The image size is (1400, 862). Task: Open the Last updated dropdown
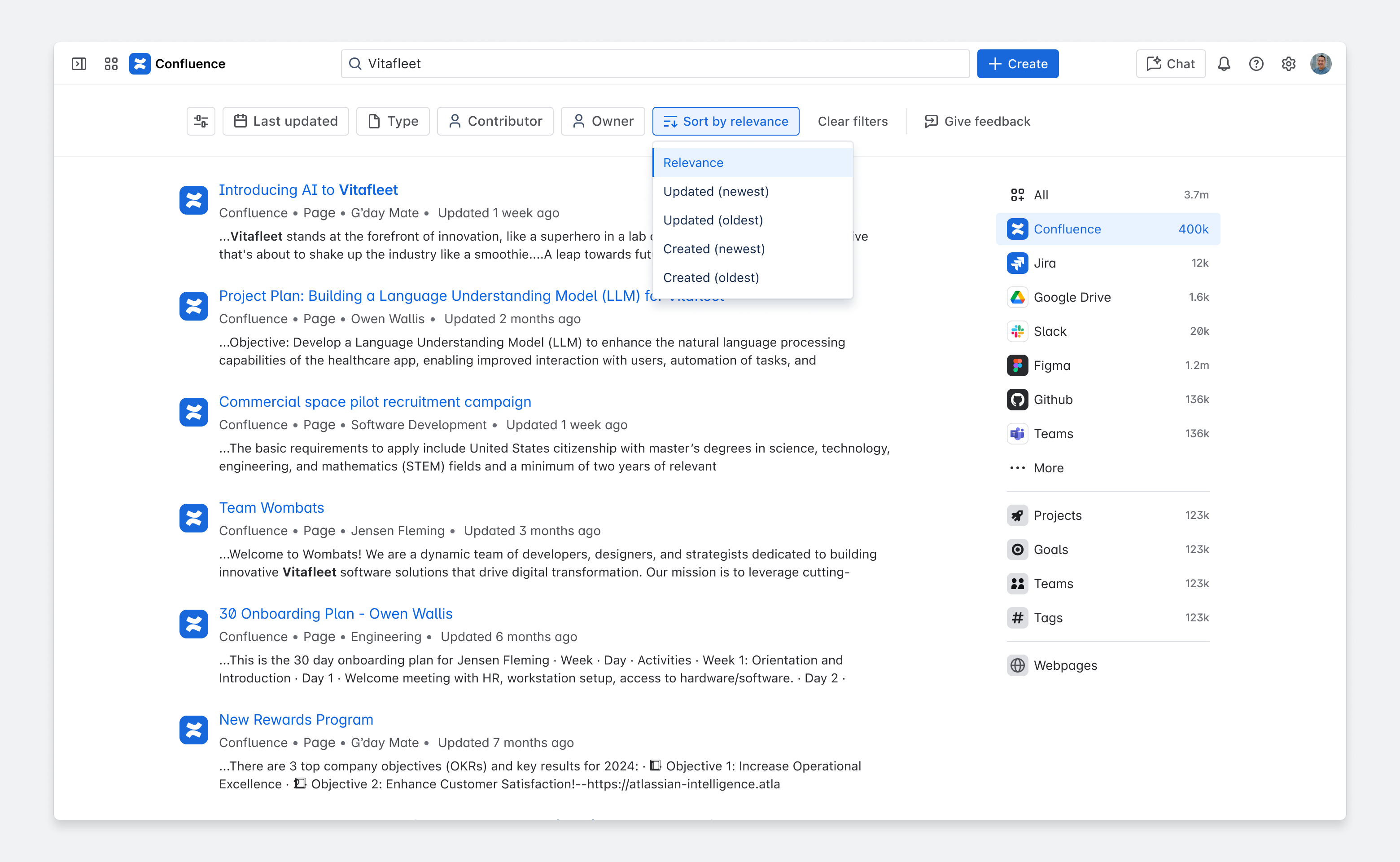(x=285, y=121)
